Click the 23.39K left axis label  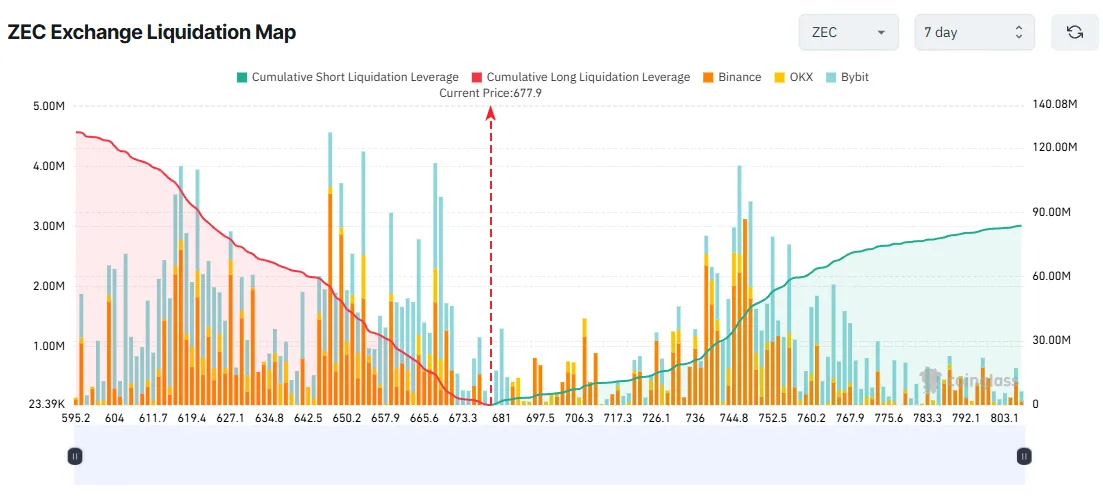[47, 405]
